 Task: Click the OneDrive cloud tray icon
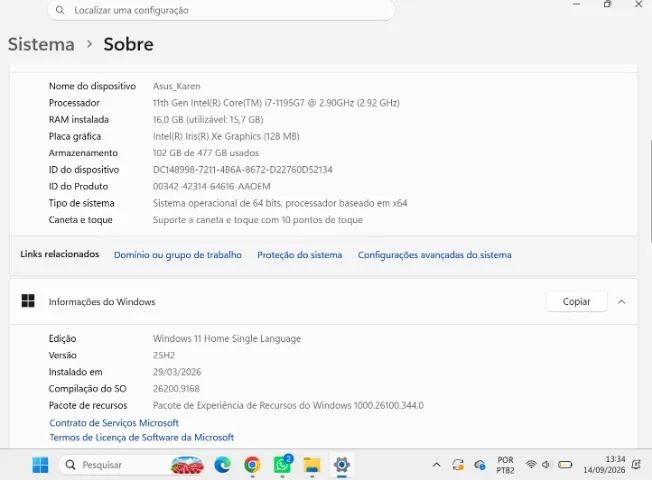(480, 465)
